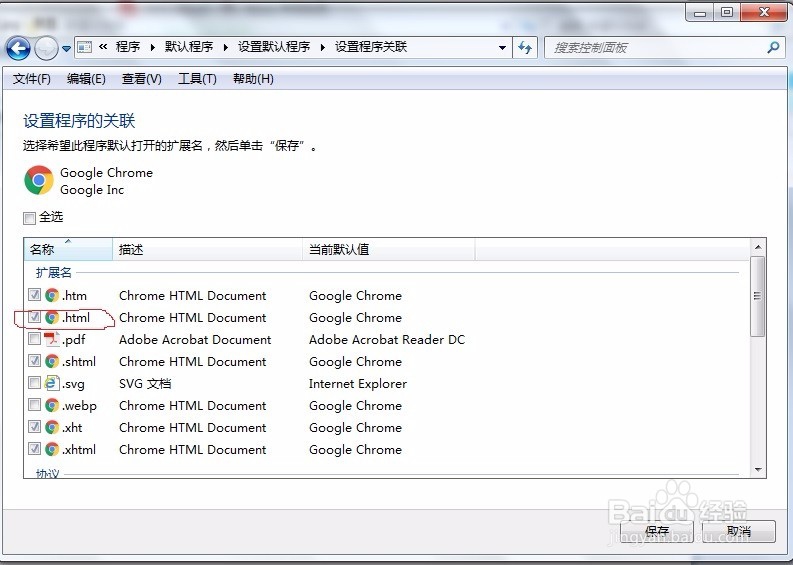
Task: Click the Internet Explorer default value text
Action: pyautogui.click(x=358, y=383)
